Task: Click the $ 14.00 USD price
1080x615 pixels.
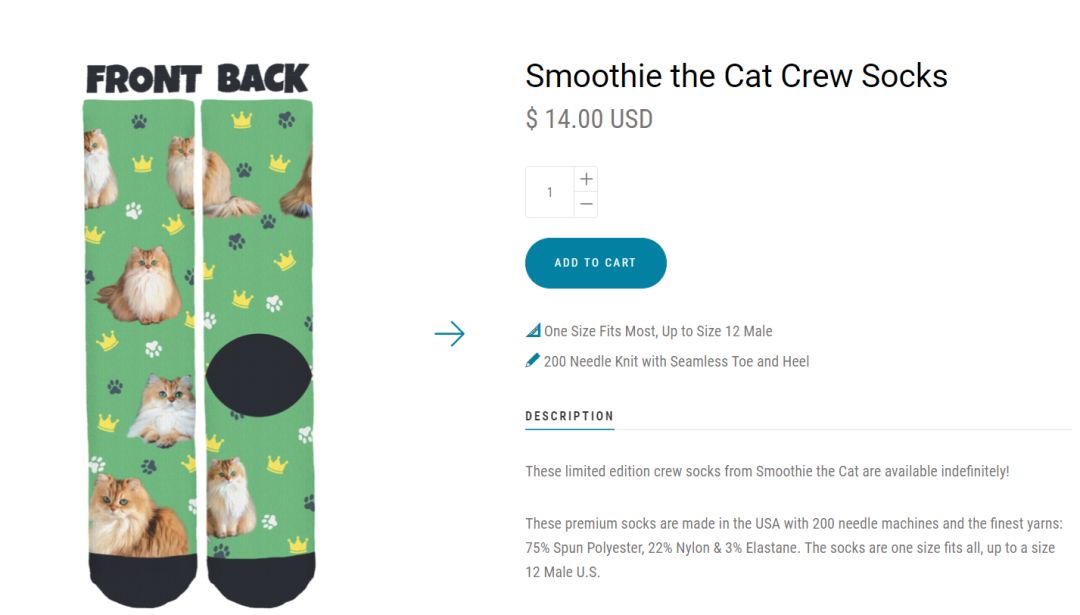Action: [x=589, y=120]
